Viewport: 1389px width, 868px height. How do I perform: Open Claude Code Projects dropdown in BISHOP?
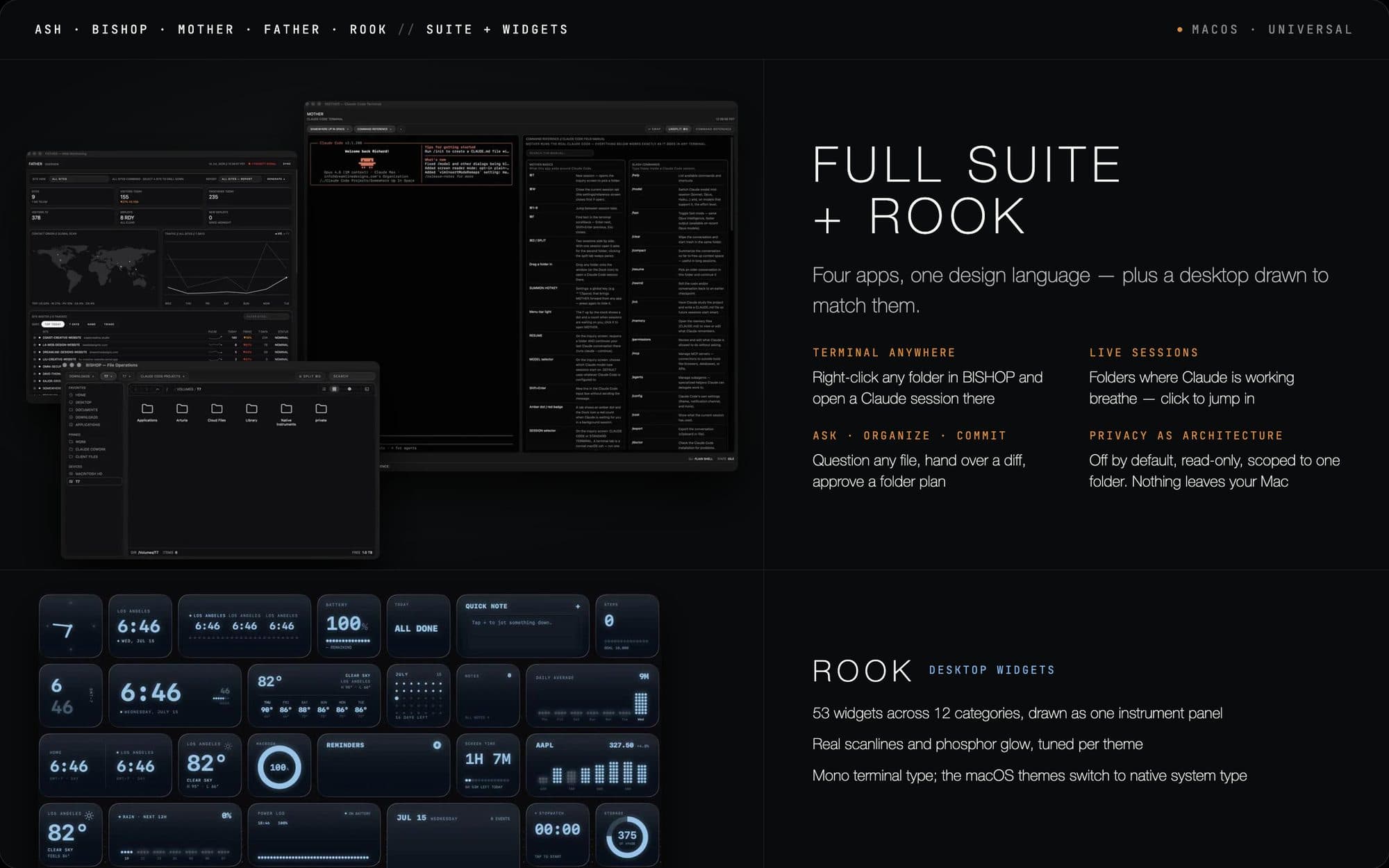[x=163, y=376]
